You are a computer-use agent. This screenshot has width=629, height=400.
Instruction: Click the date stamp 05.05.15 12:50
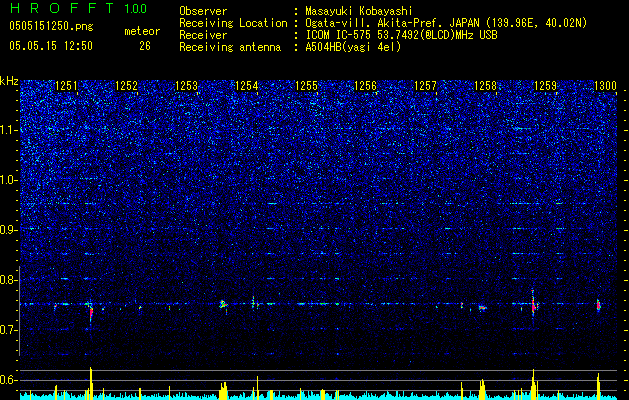click(x=51, y=46)
